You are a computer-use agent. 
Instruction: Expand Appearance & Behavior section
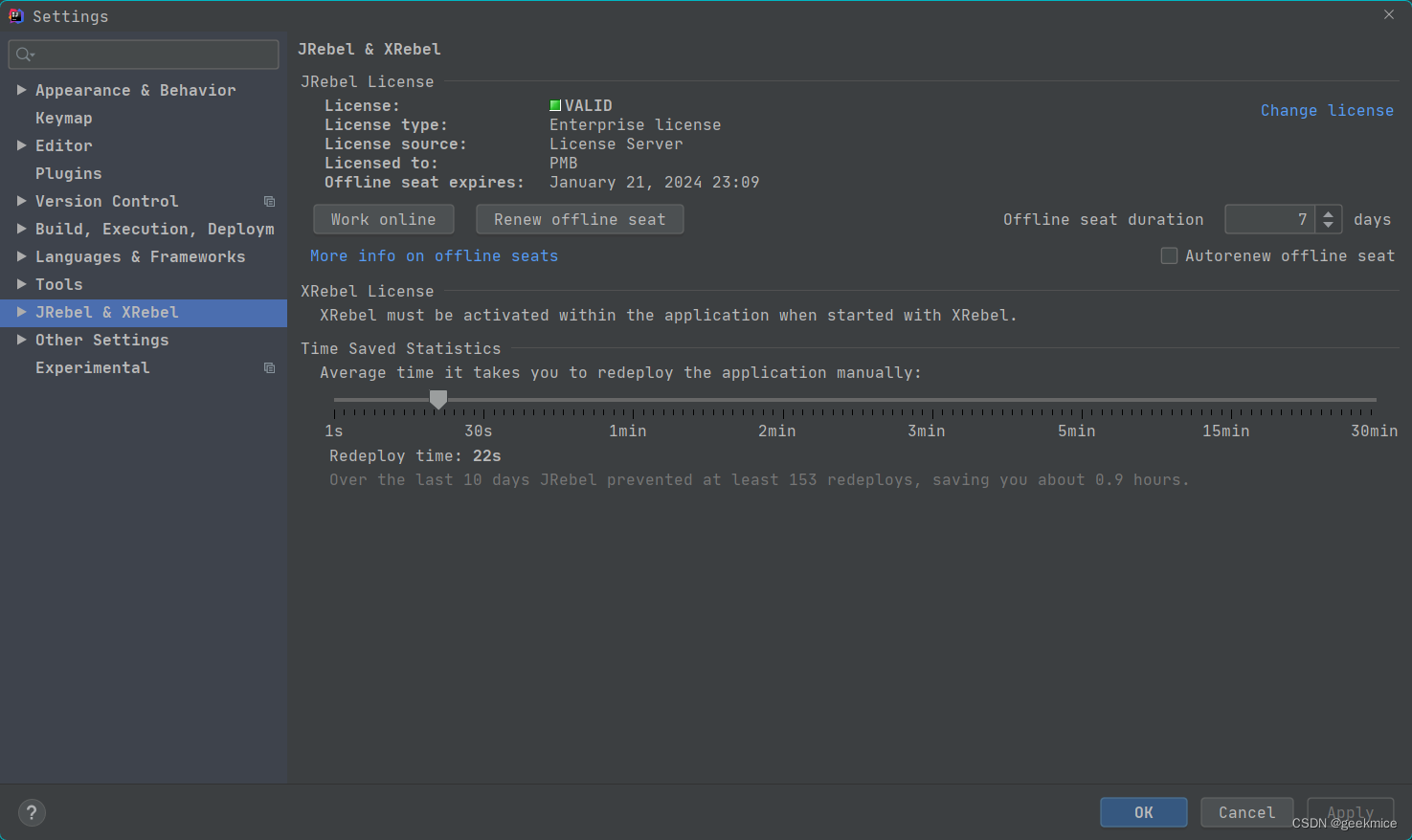tap(21, 90)
